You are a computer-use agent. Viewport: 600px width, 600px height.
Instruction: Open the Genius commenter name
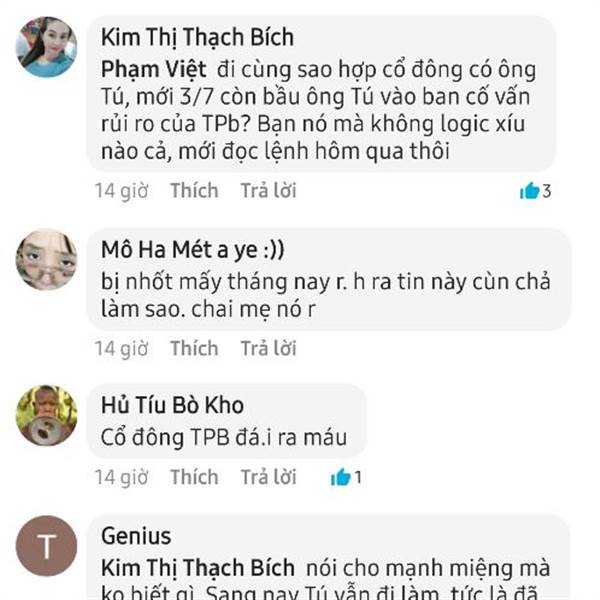(136, 536)
